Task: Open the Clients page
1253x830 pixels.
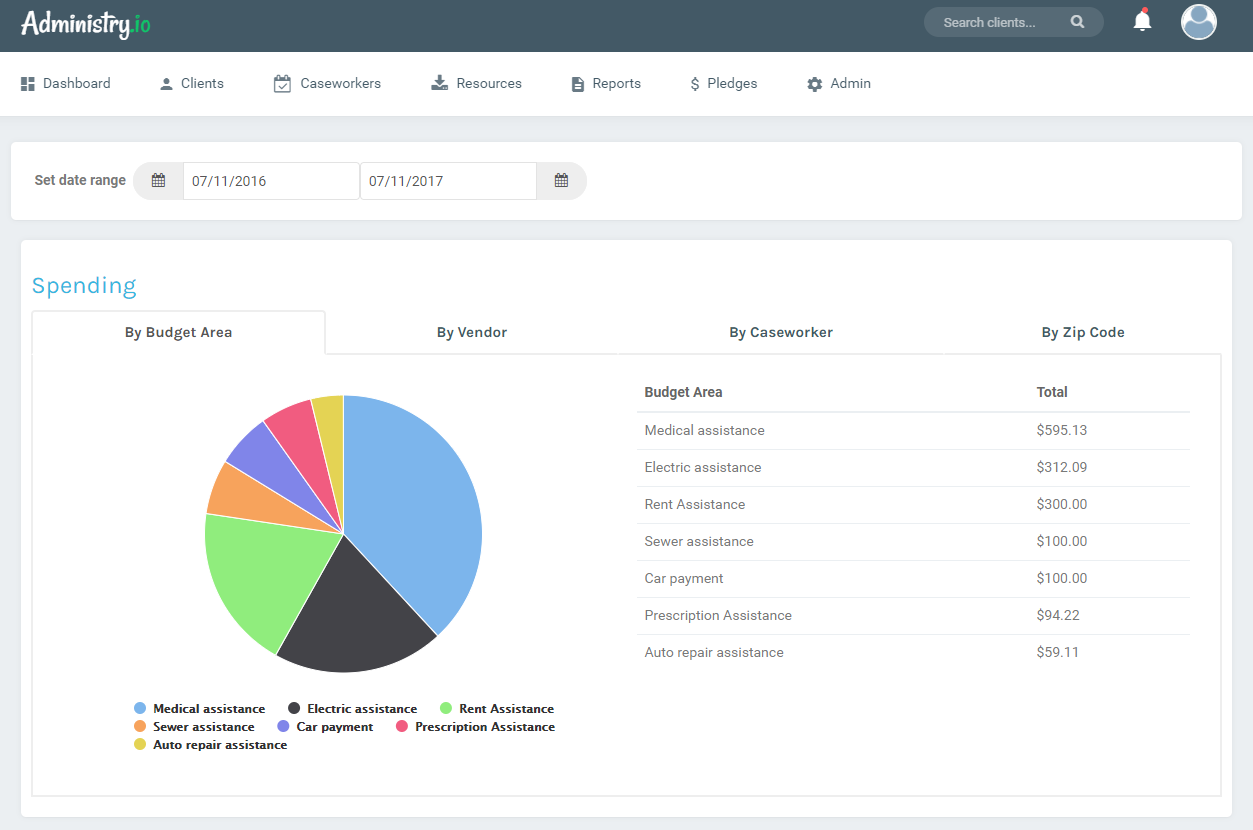Action: [x=192, y=84]
